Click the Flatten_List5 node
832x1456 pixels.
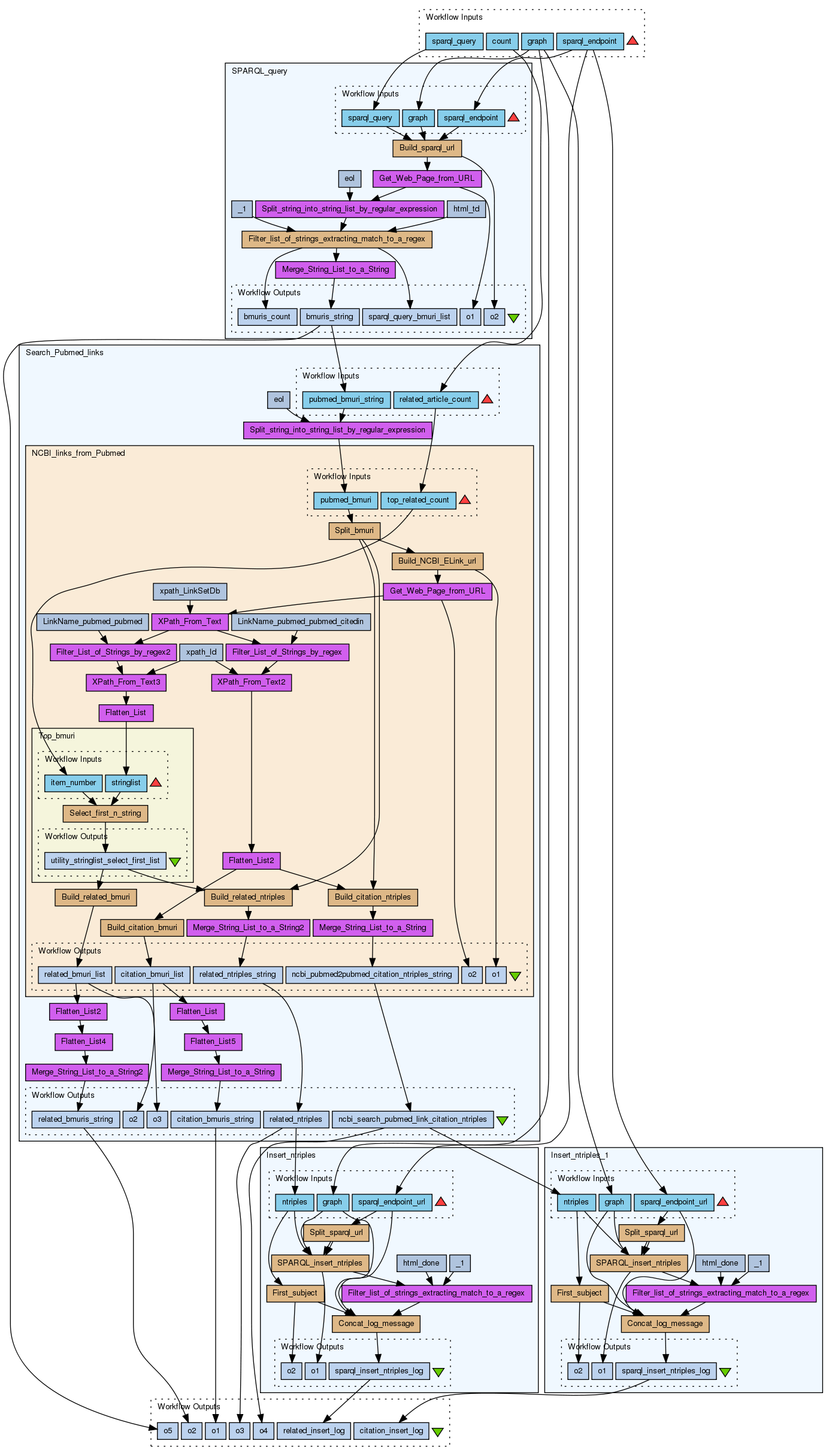[213, 1042]
